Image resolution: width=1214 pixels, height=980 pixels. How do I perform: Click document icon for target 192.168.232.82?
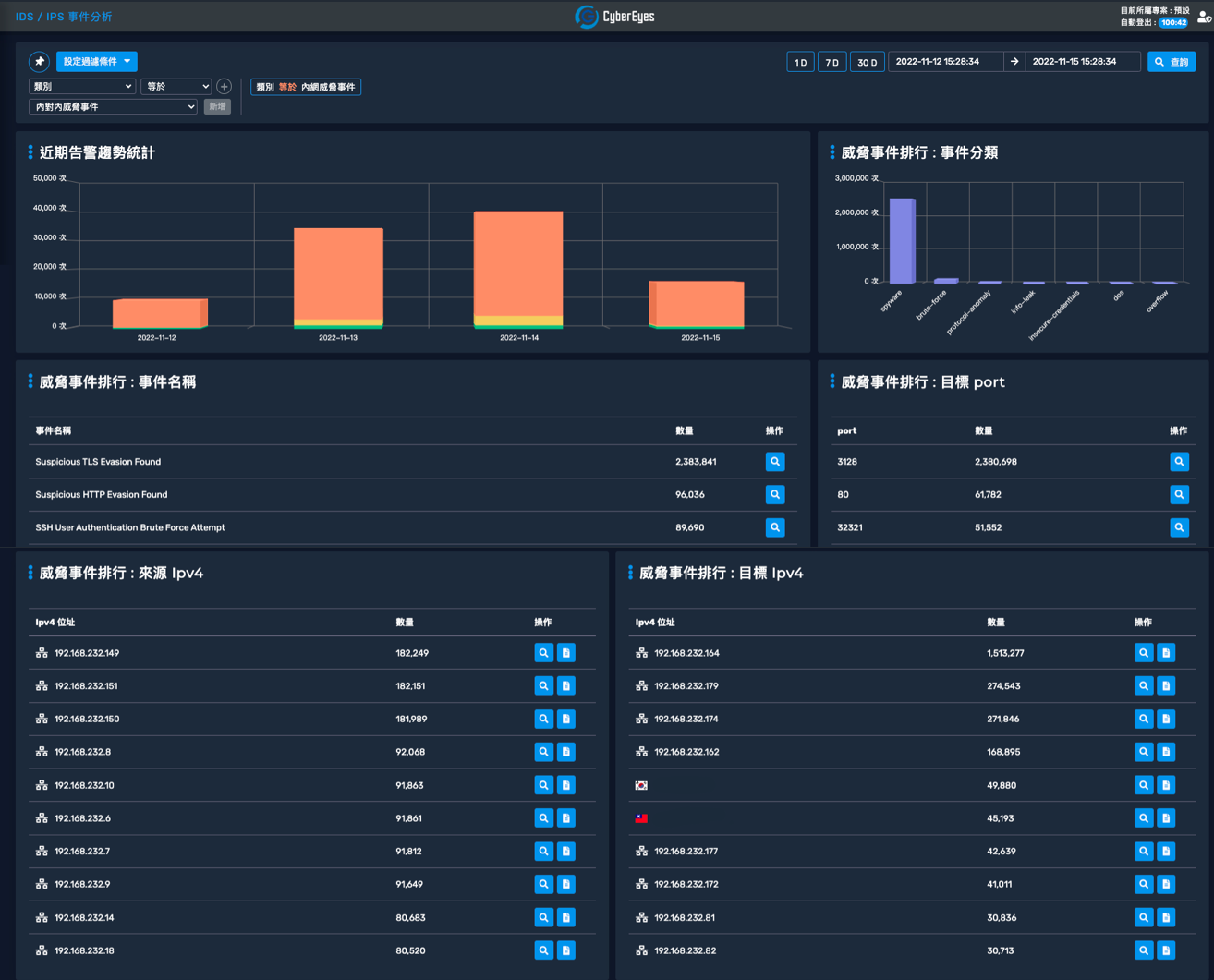click(1166, 950)
